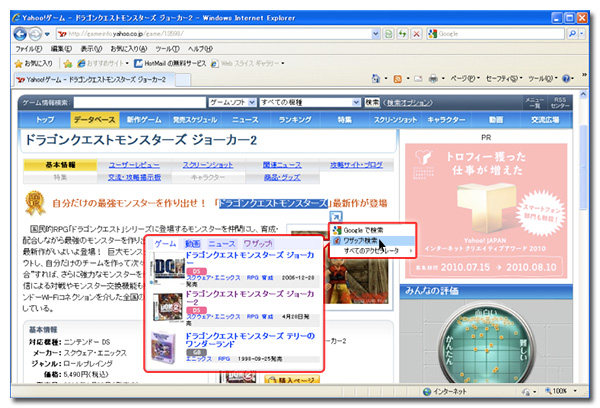The height and width of the screenshot is (408, 600).
Task: Toggle the Compatibility View icon
Action: click(x=388, y=34)
